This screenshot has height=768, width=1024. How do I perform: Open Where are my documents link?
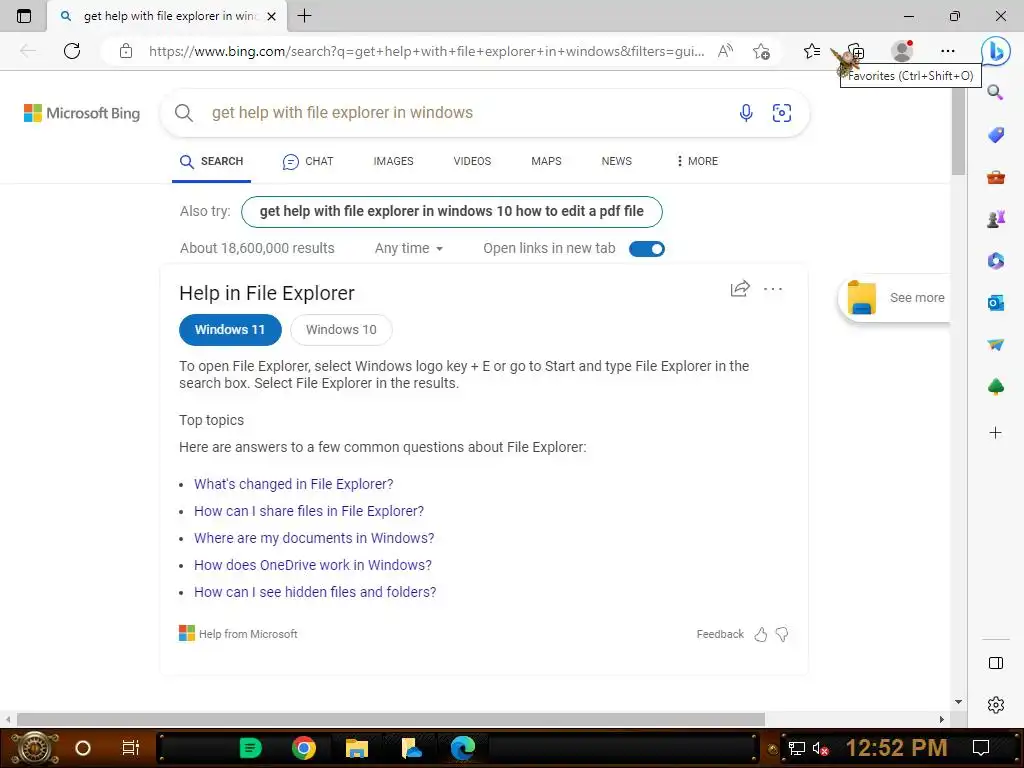coord(314,538)
